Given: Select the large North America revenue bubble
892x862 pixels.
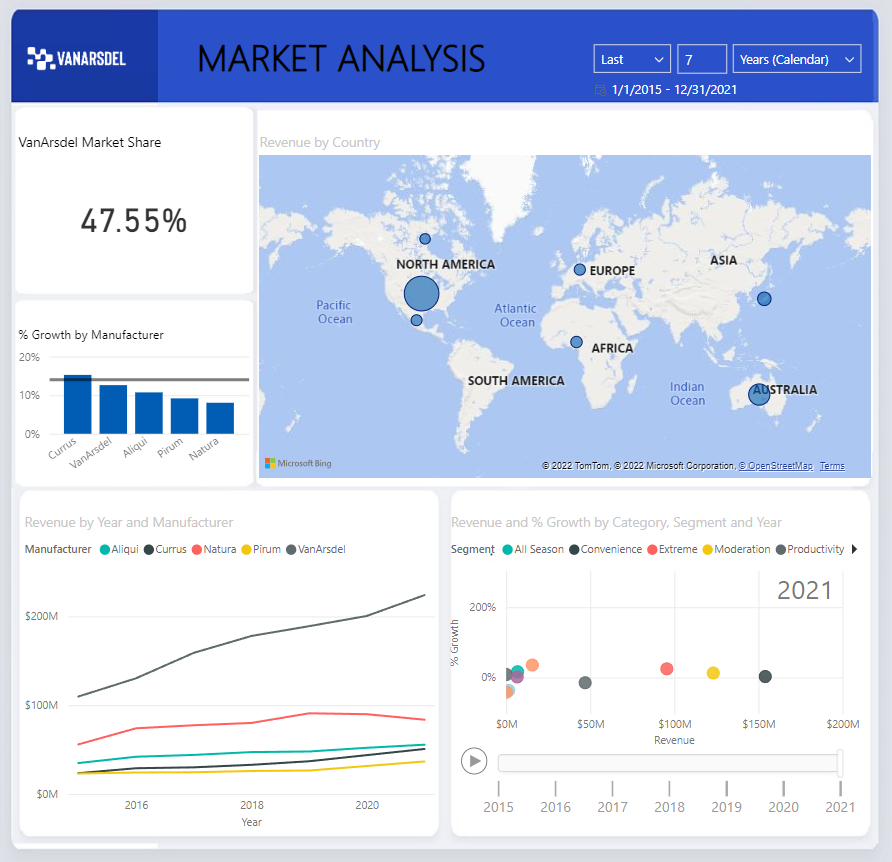Looking at the screenshot, I should tap(422, 294).
